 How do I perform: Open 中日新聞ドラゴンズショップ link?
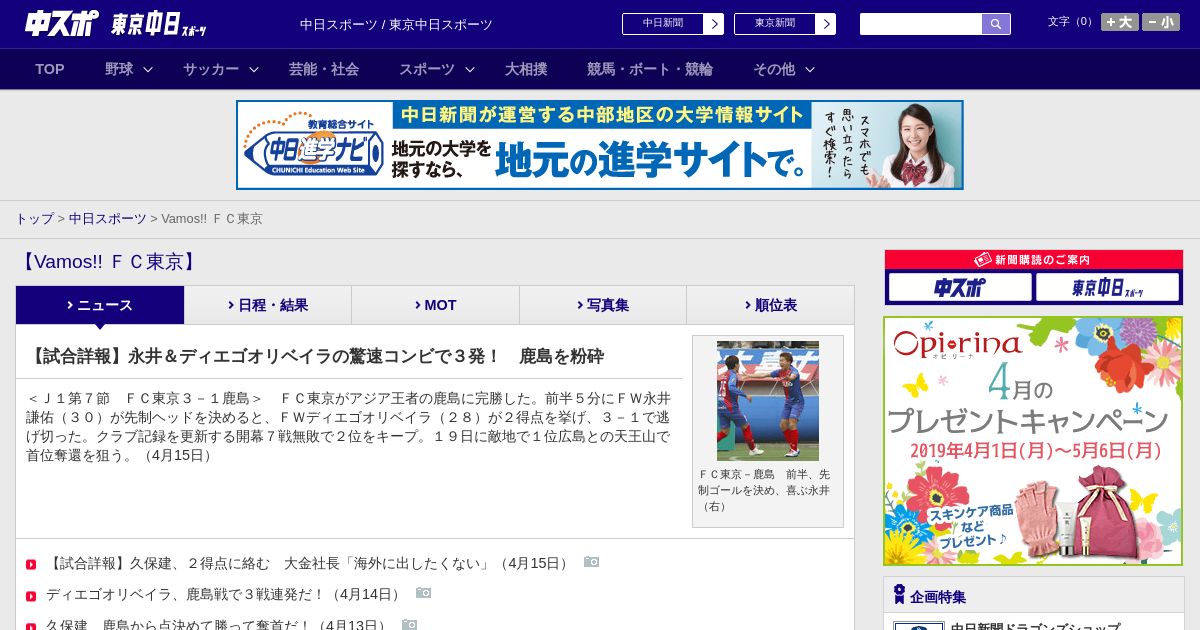(x=1035, y=626)
